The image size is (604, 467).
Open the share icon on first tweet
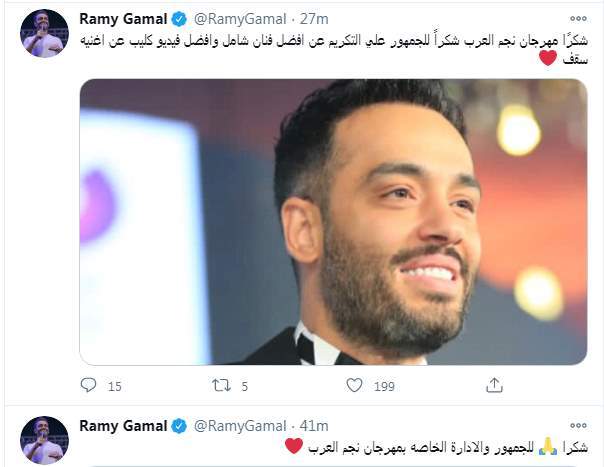coord(494,385)
